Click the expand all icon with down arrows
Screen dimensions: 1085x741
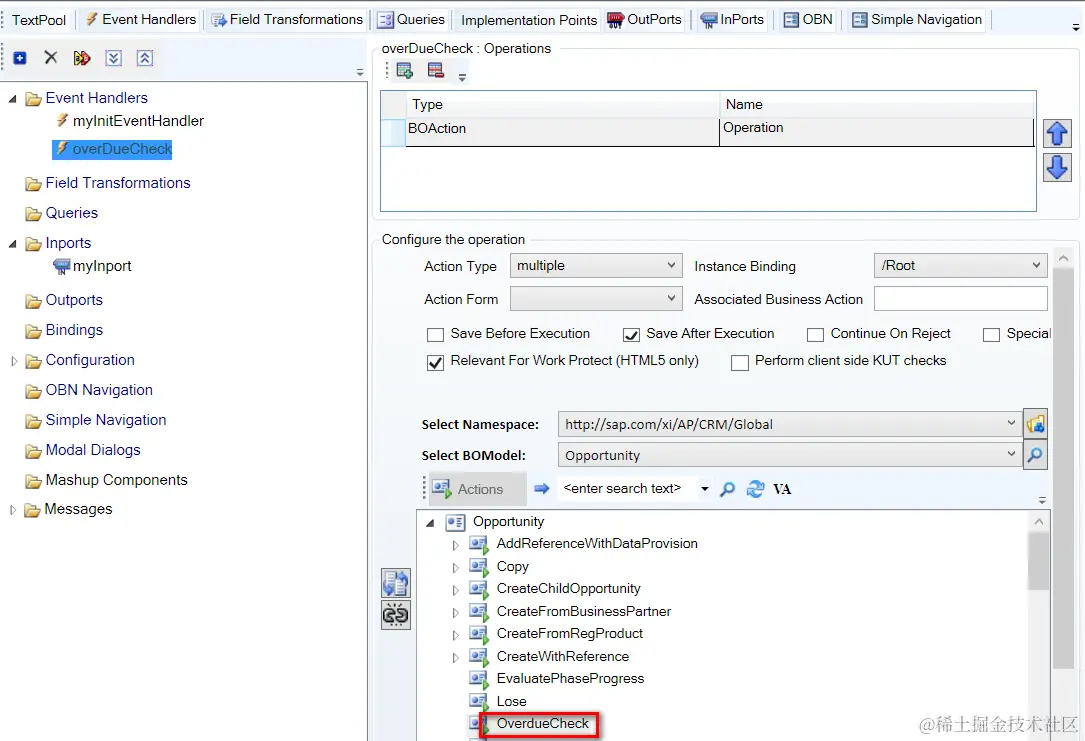pyautogui.click(x=113, y=58)
